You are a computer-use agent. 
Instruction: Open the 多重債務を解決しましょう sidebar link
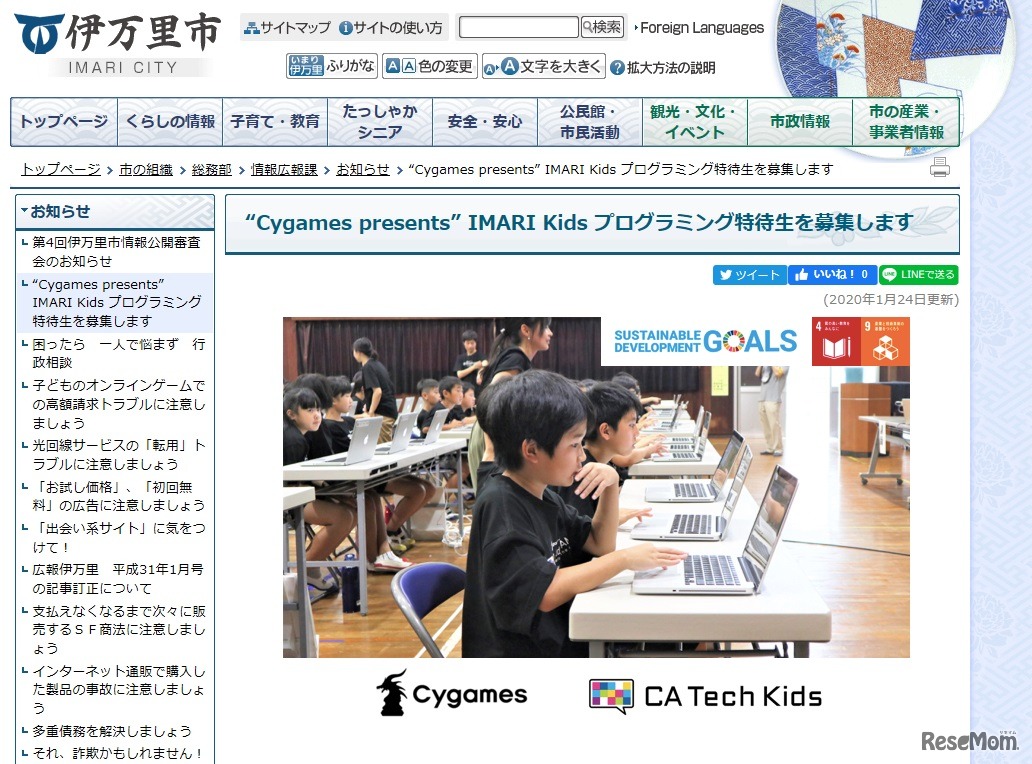[110, 732]
